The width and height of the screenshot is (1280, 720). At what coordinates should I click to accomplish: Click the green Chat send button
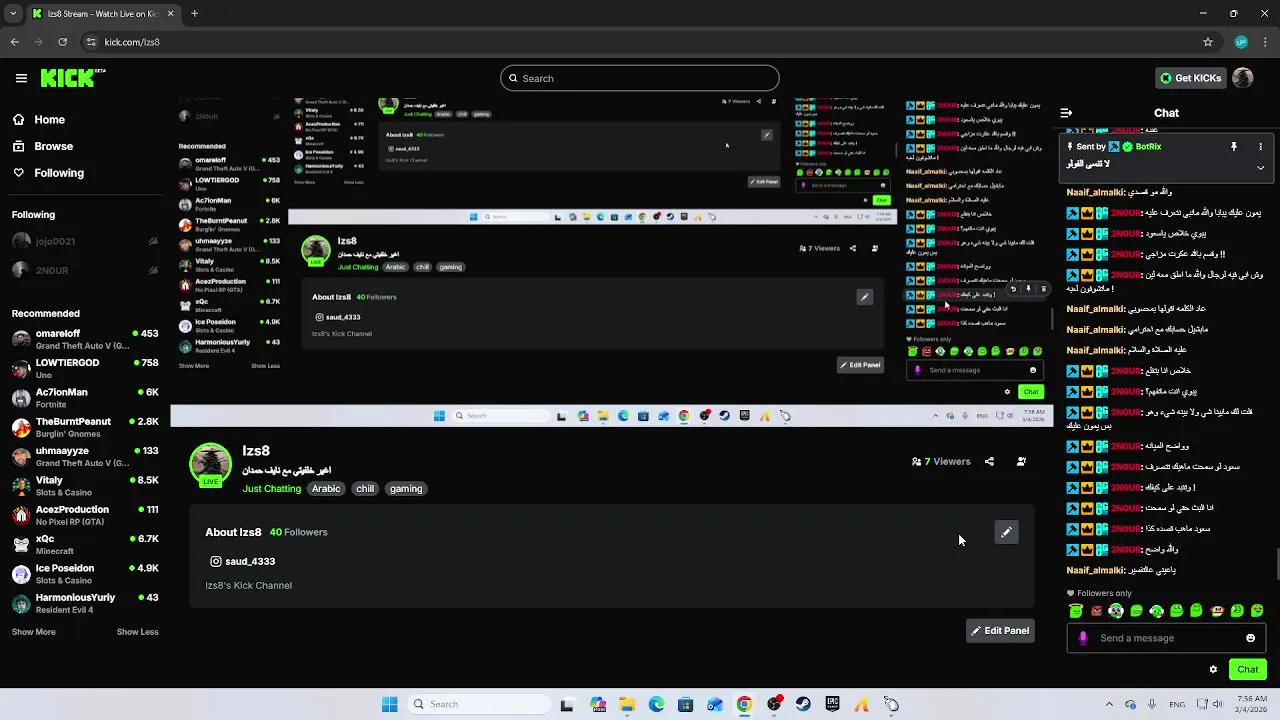click(1248, 669)
